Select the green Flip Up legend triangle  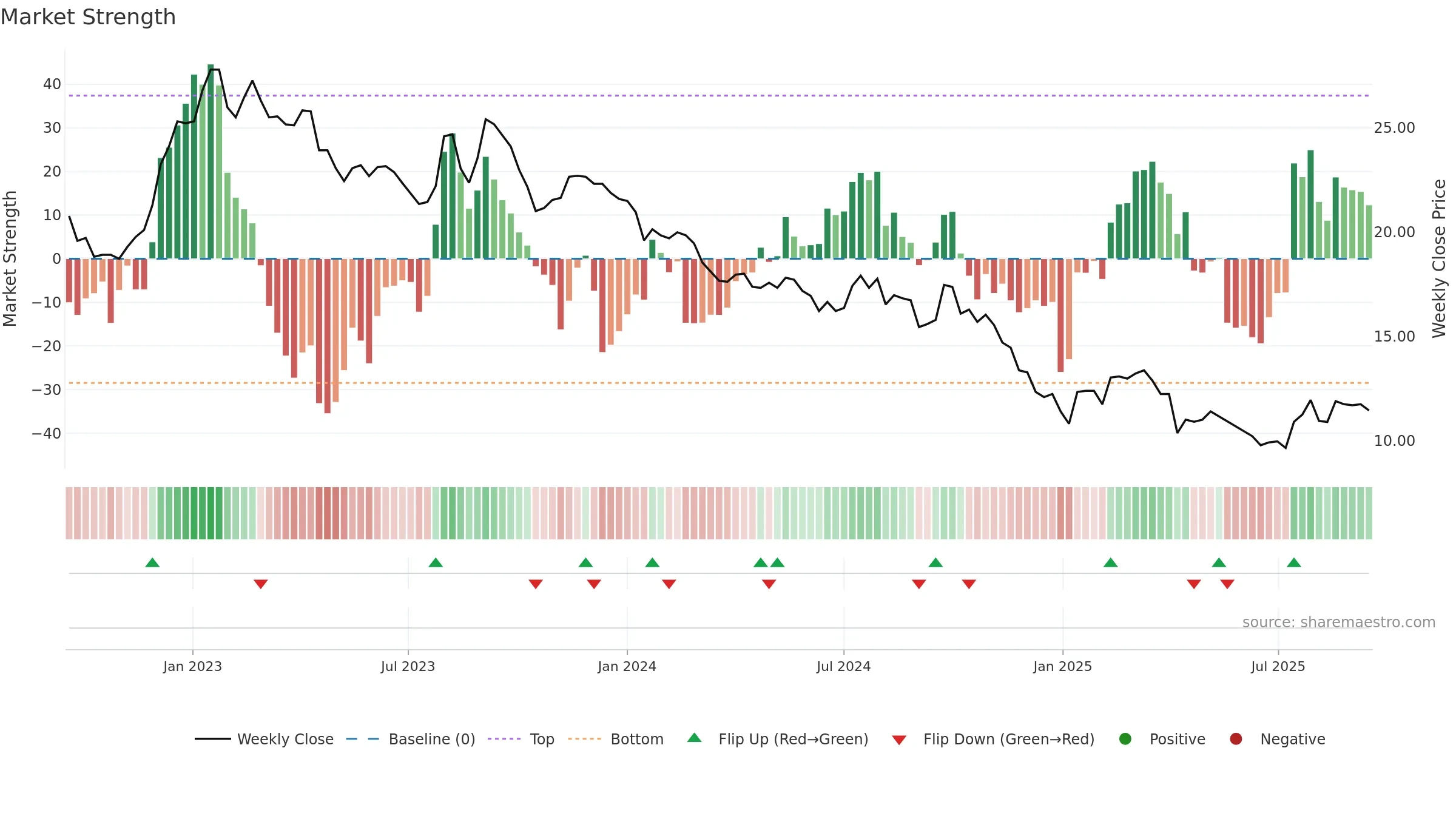click(695, 738)
